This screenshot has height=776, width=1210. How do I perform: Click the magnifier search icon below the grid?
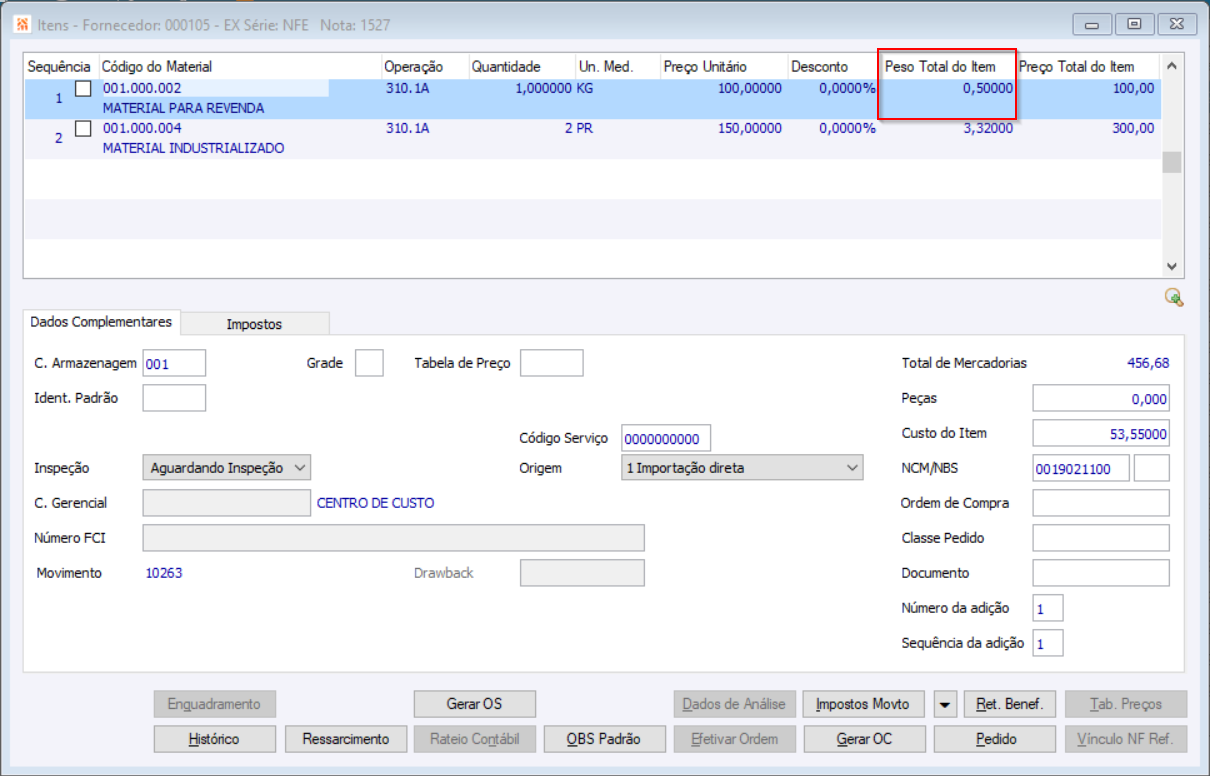pos(1173,297)
